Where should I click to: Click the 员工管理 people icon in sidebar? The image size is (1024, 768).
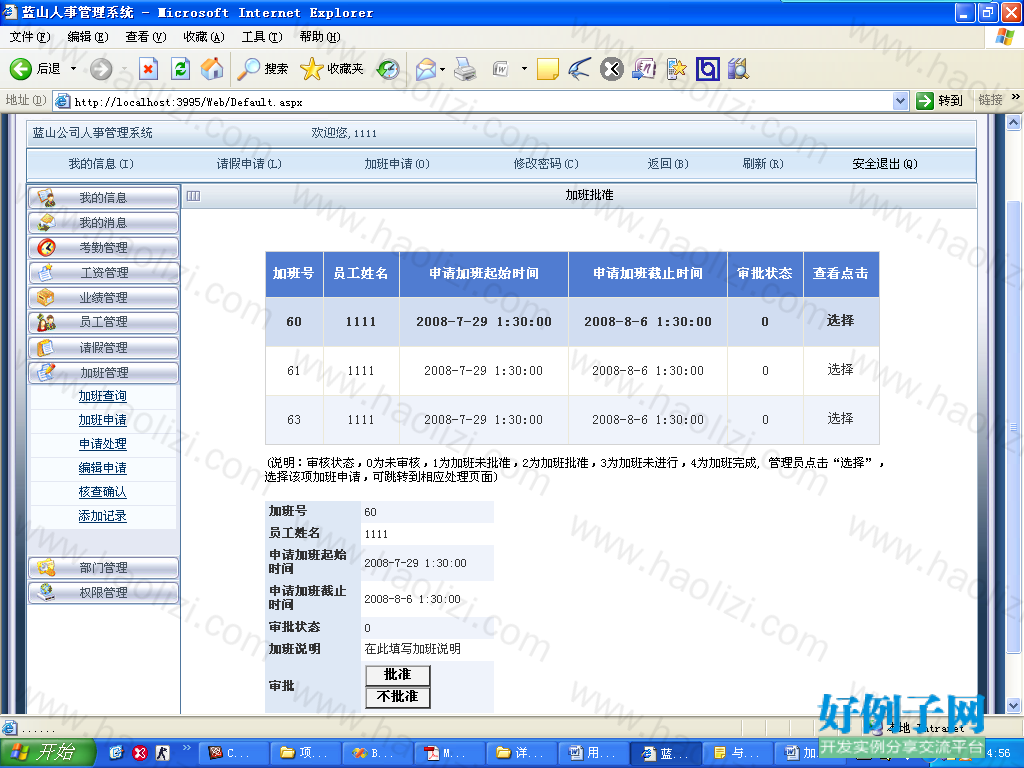pos(46,322)
